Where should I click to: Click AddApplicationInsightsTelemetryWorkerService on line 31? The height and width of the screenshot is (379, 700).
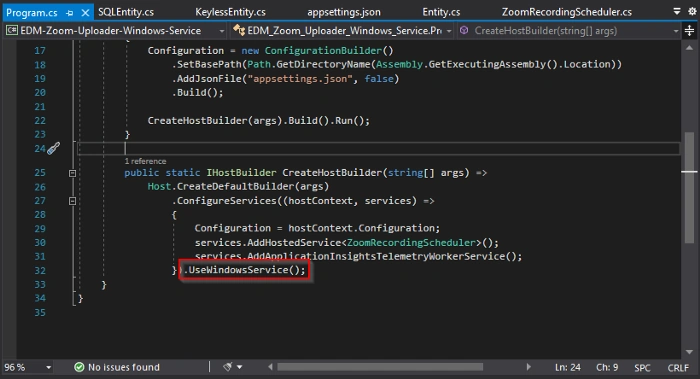tap(376, 256)
